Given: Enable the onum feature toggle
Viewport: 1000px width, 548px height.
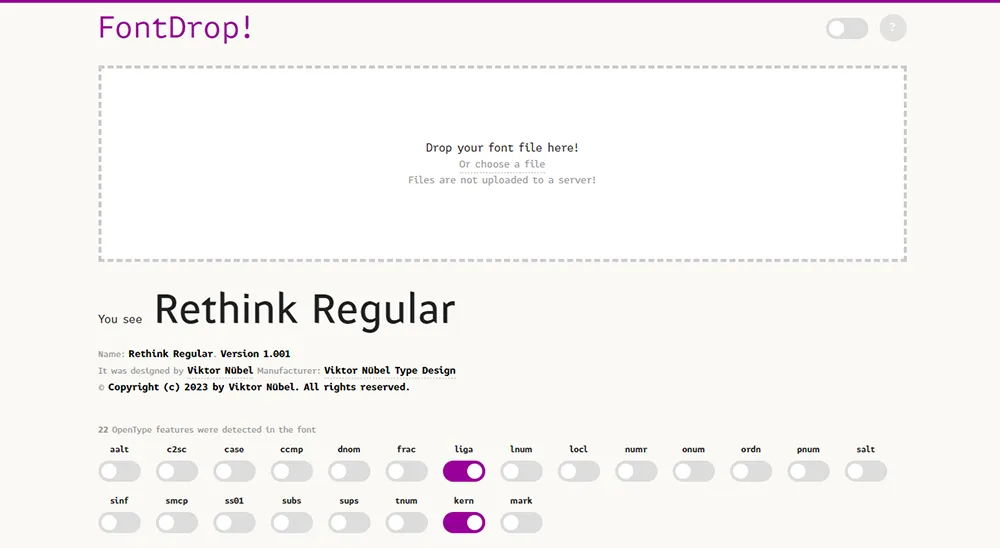Looking at the screenshot, I should (694, 471).
